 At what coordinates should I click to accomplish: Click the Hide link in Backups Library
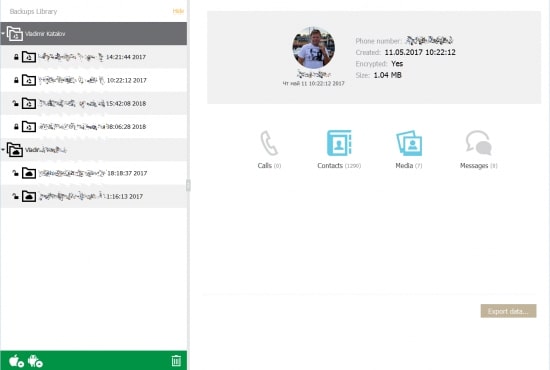tap(178, 11)
